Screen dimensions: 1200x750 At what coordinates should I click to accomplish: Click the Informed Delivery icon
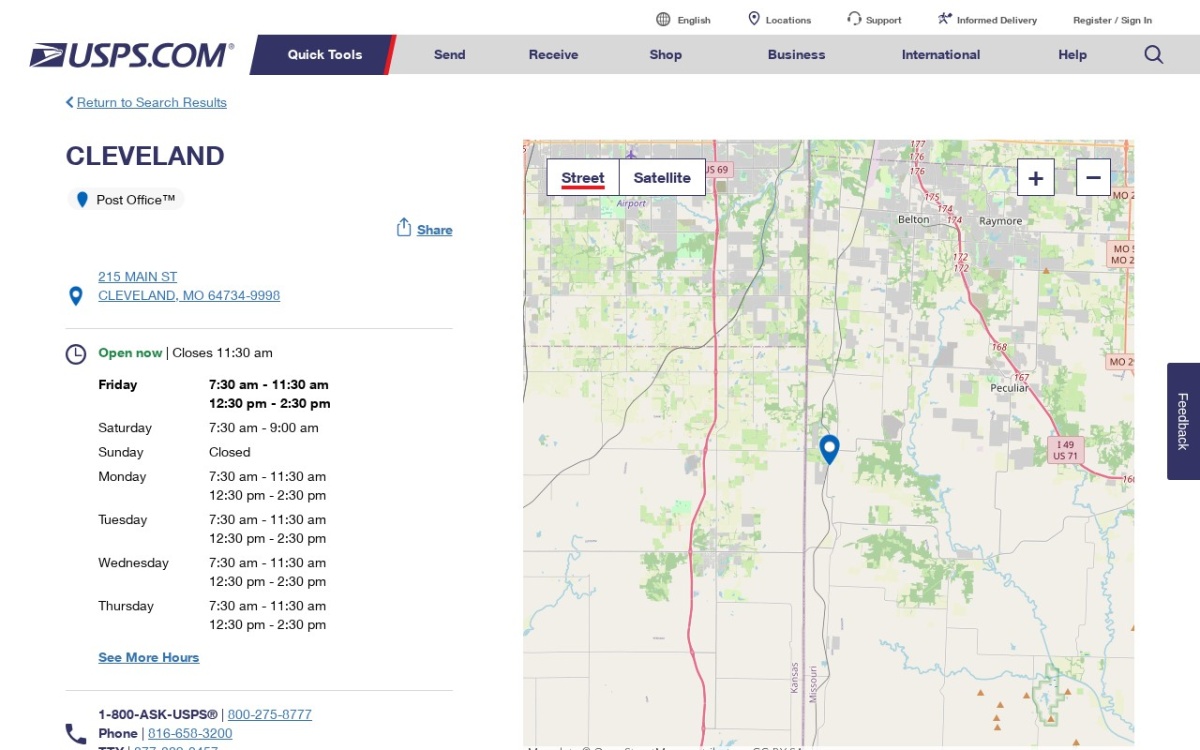tap(945, 19)
